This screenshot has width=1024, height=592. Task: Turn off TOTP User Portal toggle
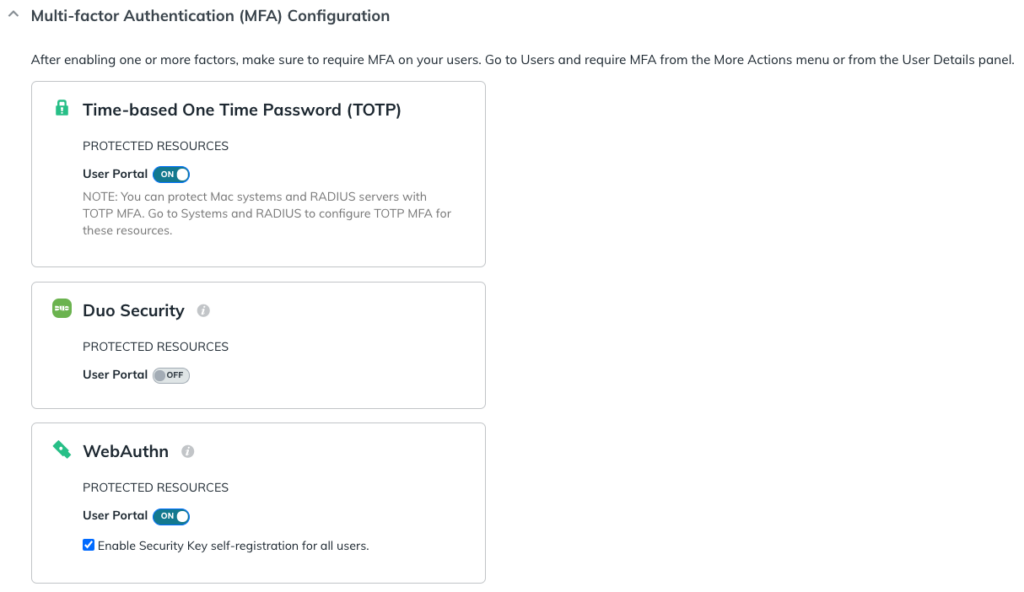pyautogui.click(x=171, y=174)
